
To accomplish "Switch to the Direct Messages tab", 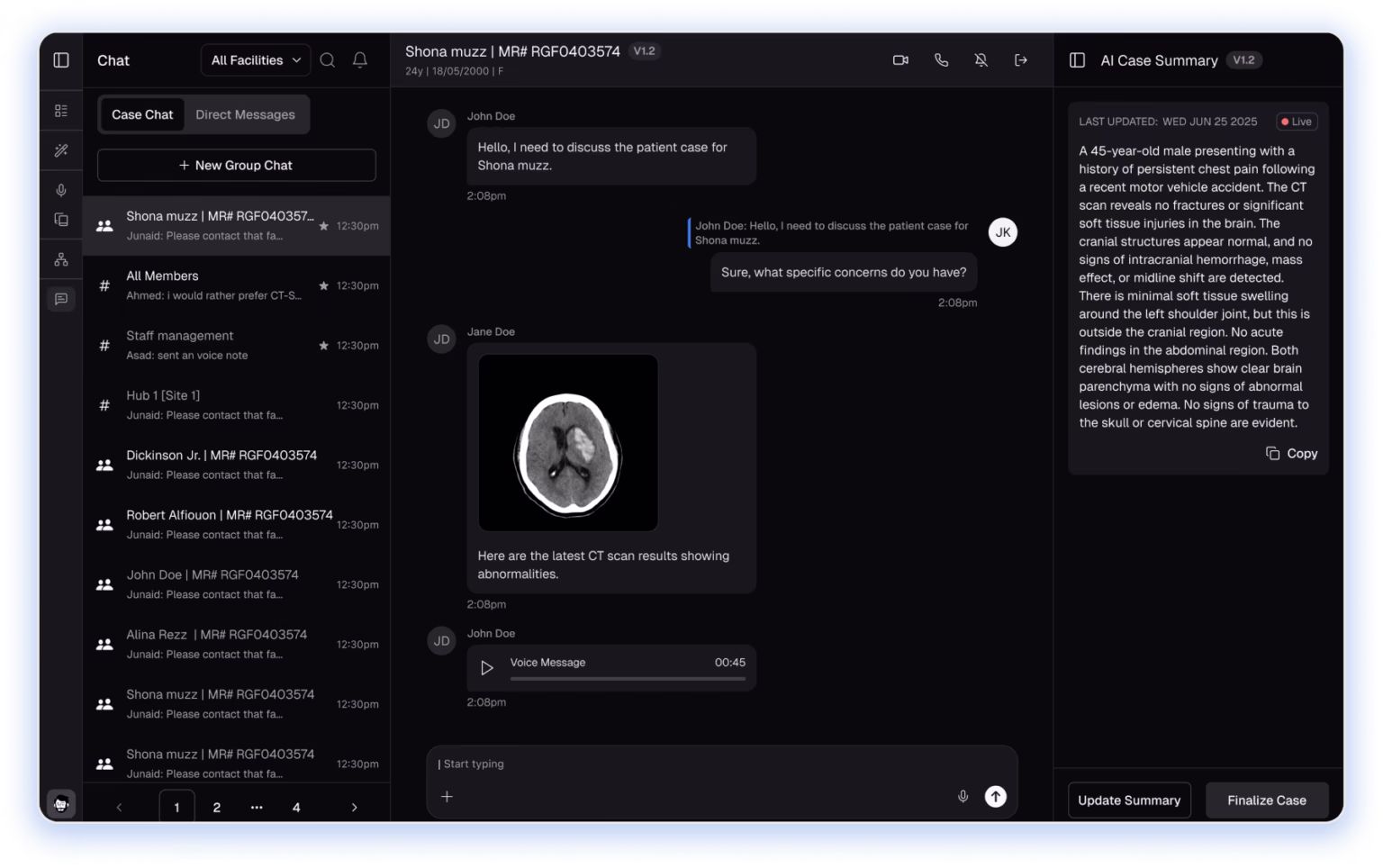I will [245, 115].
